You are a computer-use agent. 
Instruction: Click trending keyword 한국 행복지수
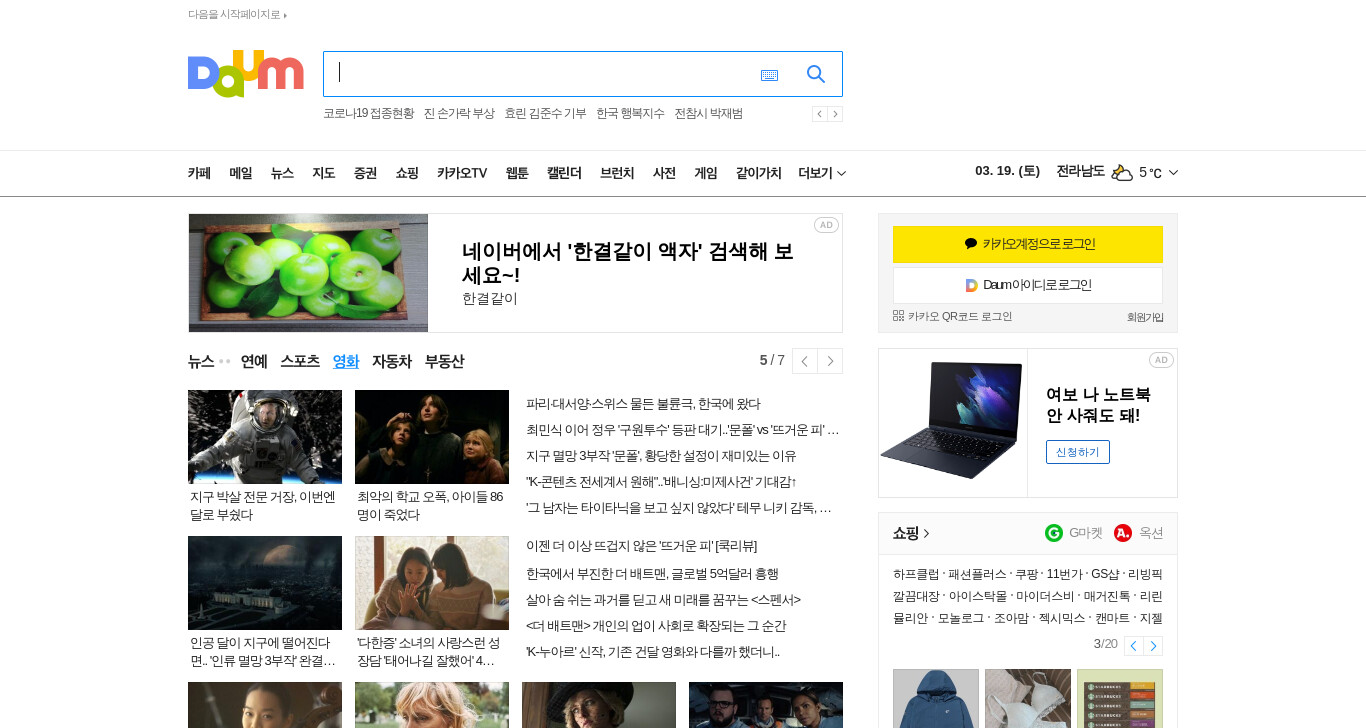pyautogui.click(x=630, y=114)
